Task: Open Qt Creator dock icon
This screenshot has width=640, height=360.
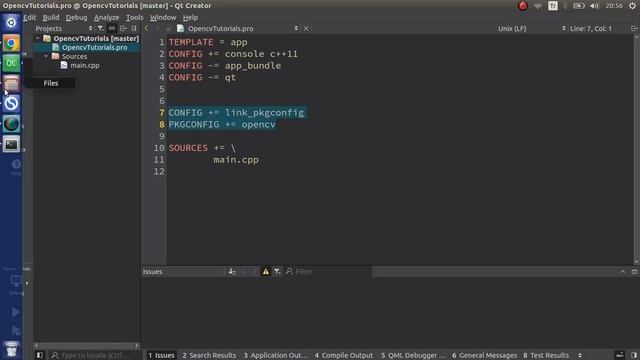Action: (11, 63)
